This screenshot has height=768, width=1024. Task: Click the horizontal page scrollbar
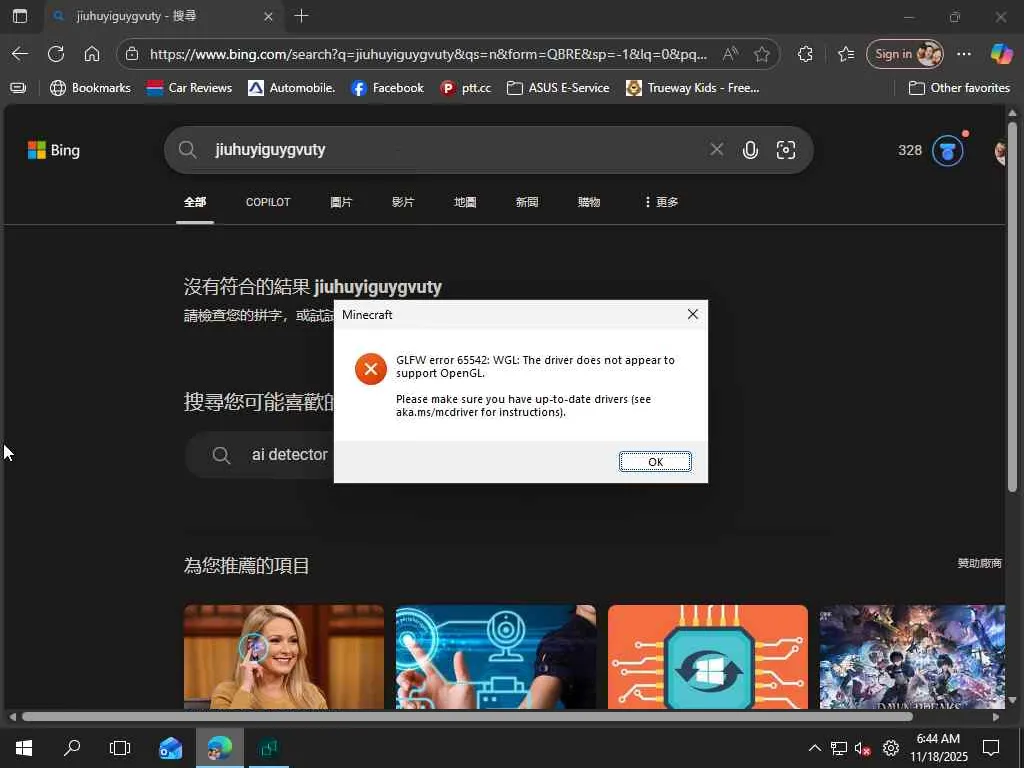tap(467, 716)
